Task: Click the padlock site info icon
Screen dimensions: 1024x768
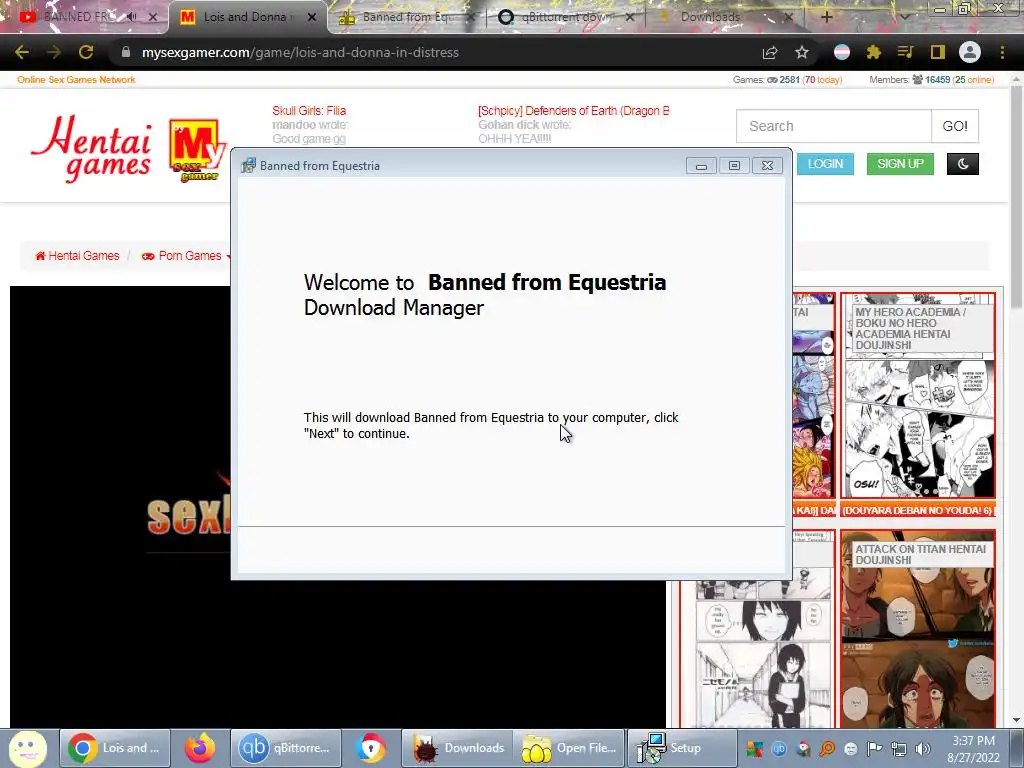Action: tap(126, 52)
